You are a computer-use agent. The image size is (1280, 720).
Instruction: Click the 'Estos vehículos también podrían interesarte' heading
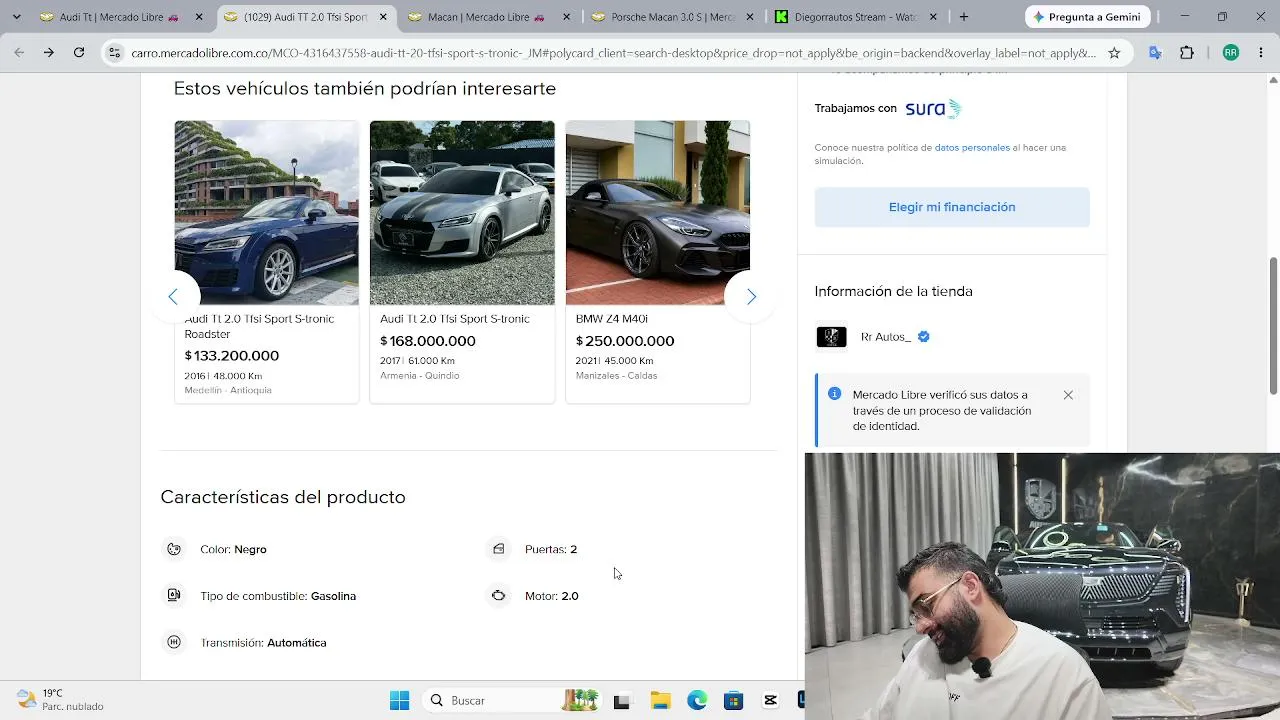pyautogui.click(x=365, y=88)
